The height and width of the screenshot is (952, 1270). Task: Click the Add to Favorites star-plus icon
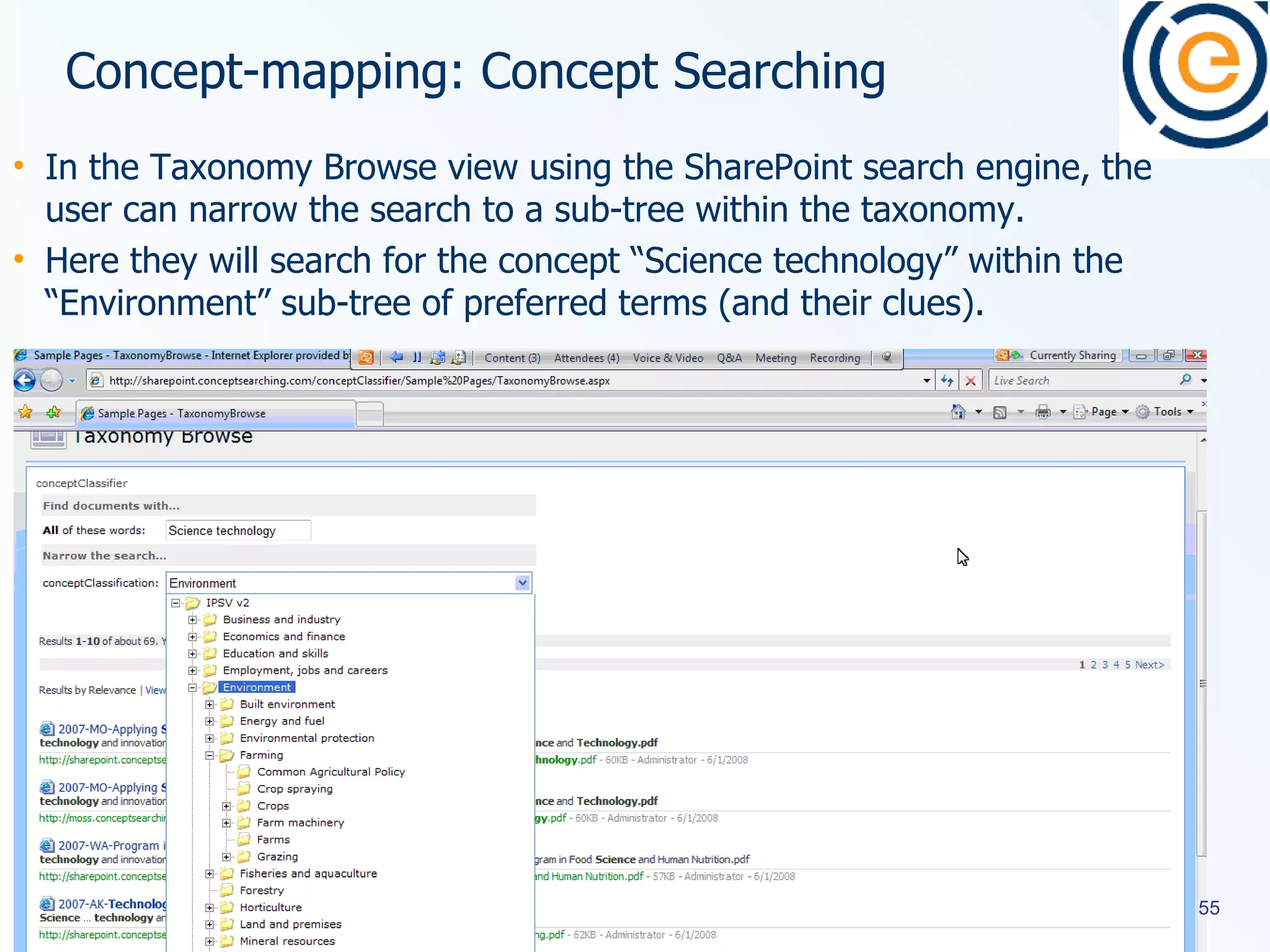pos(53,412)
